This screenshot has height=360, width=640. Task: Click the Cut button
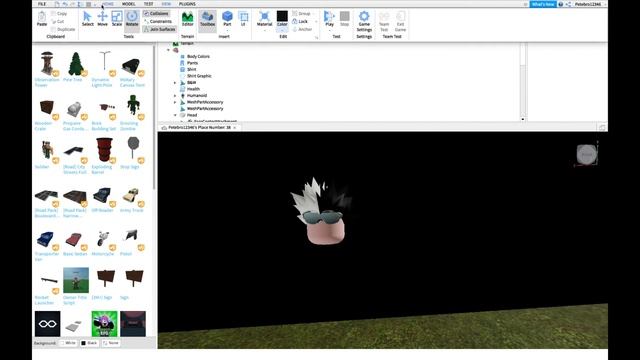[58, 21]
